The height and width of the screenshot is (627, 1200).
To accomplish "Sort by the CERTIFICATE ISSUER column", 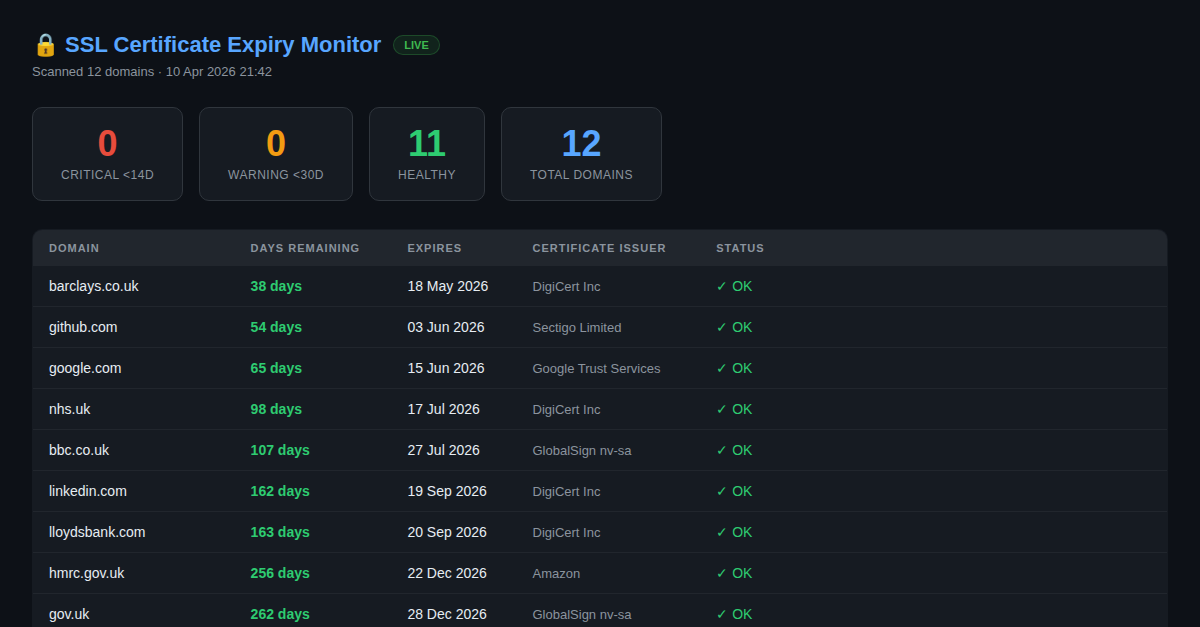I will pos(599,248).
